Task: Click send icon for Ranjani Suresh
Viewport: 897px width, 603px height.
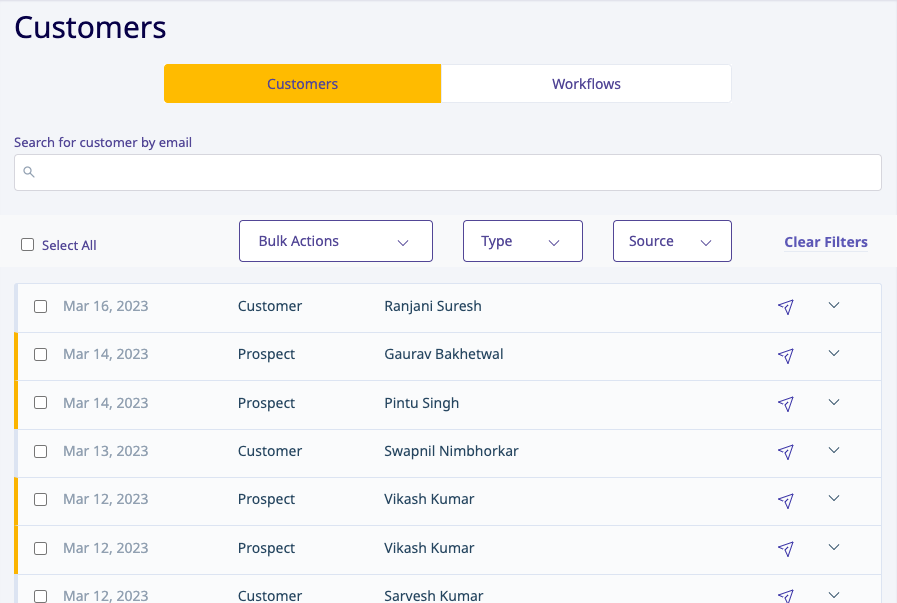Action: point(786,307)
